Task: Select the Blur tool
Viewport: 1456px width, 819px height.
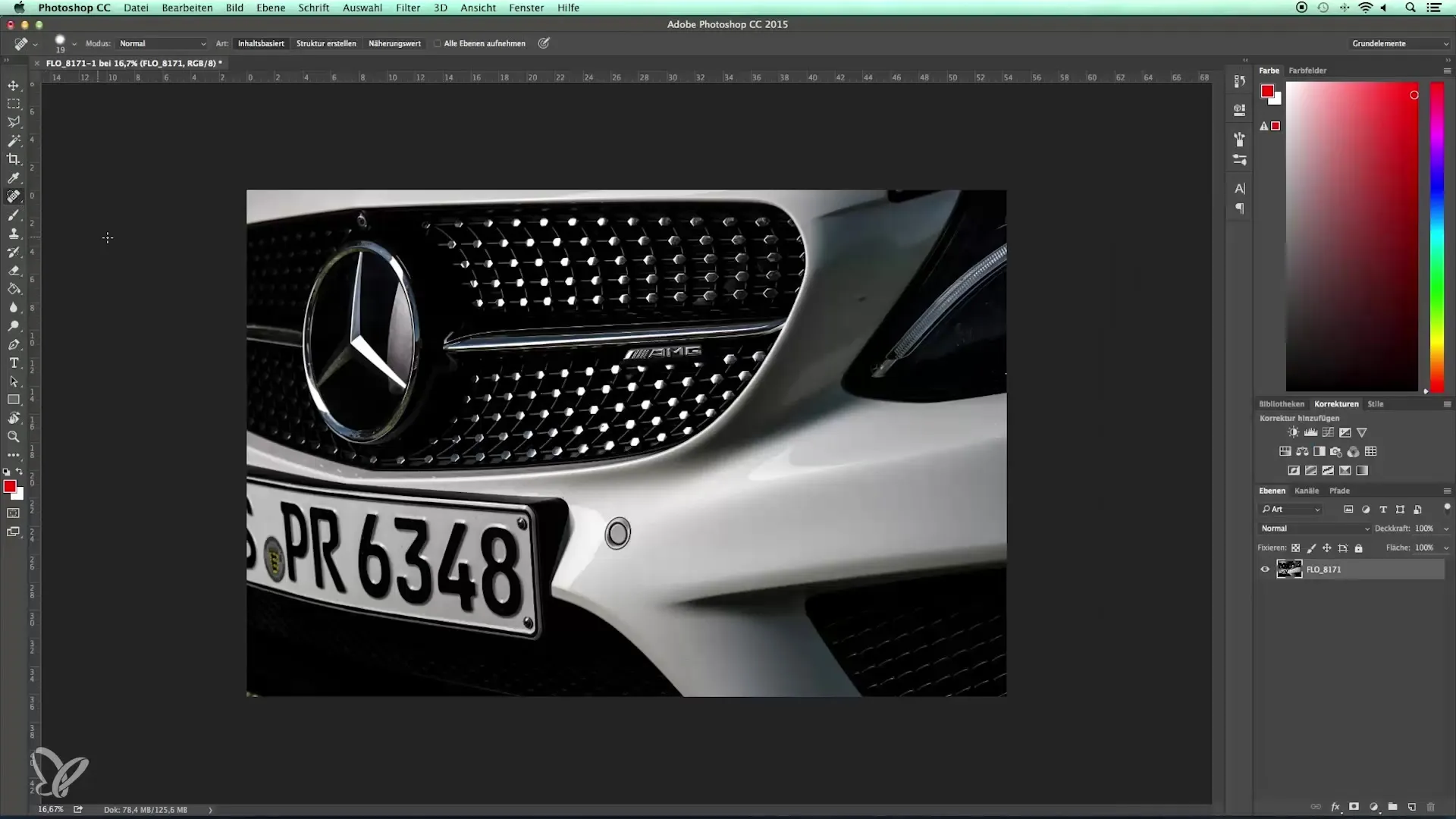Action: click(14, 308)
